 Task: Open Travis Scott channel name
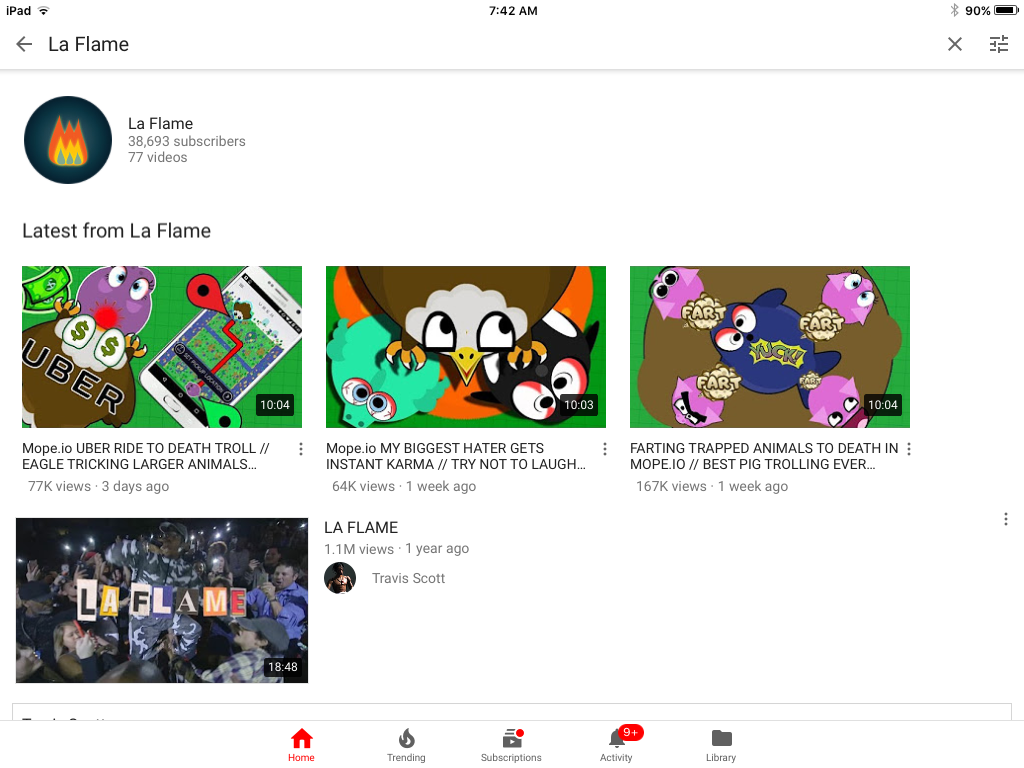pos(408,578)
